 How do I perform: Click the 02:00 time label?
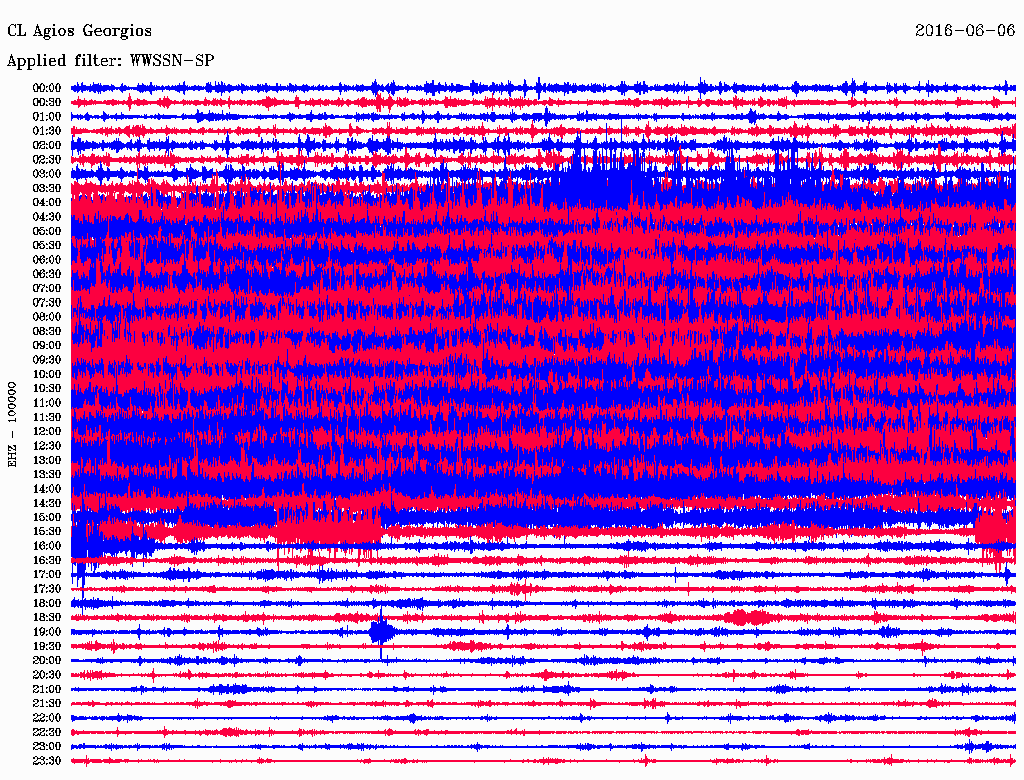(x=47, y=145)
